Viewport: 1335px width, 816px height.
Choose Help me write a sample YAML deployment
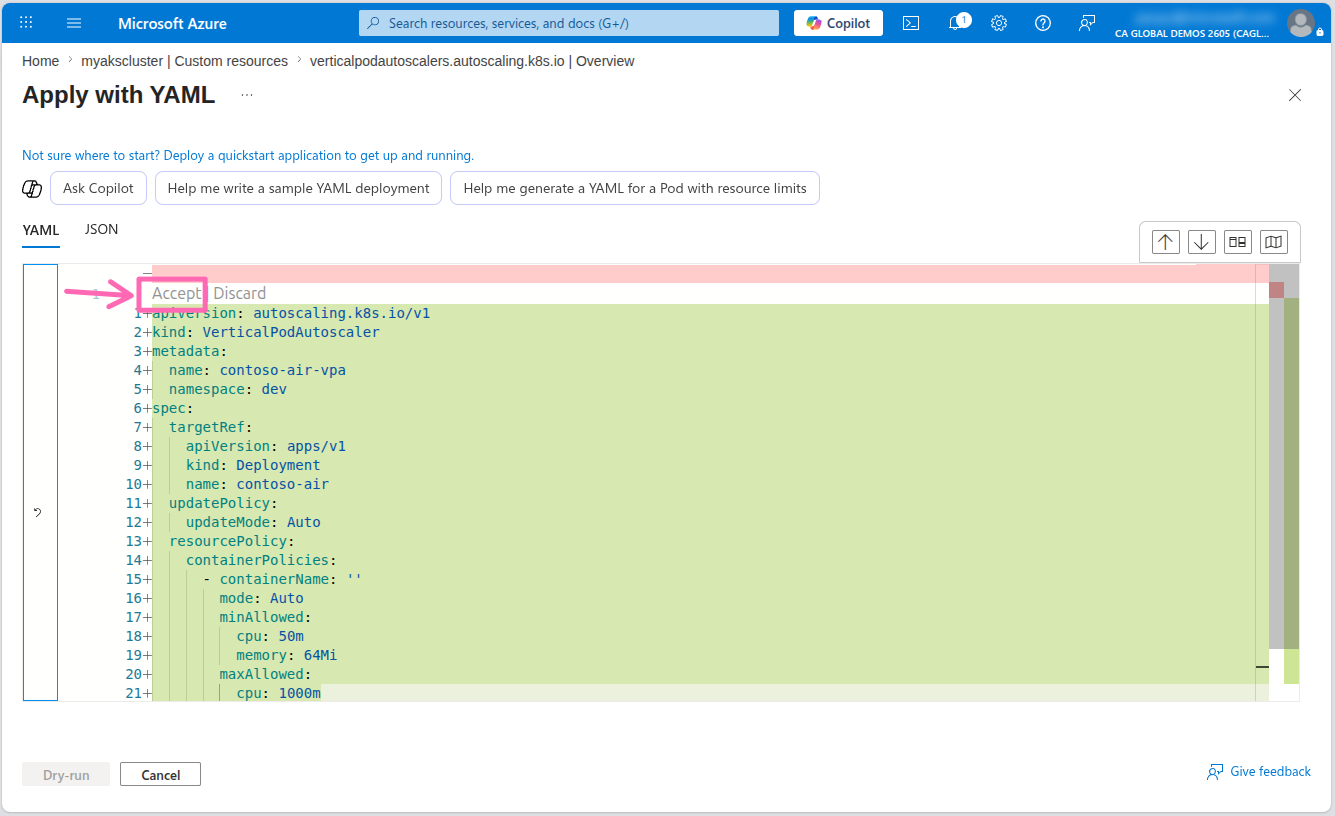tap(298, 188)
